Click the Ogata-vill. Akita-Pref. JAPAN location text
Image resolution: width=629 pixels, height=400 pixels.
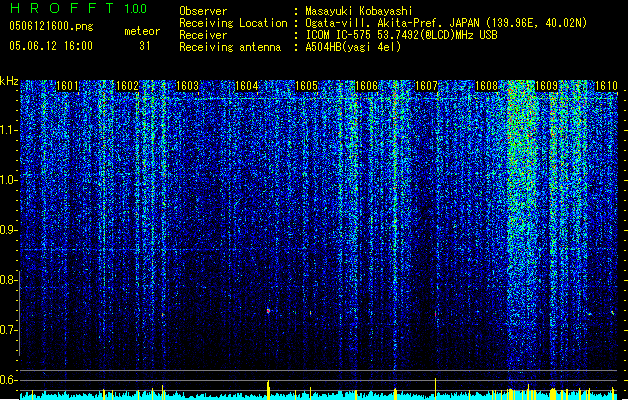[x=446, y=23]
